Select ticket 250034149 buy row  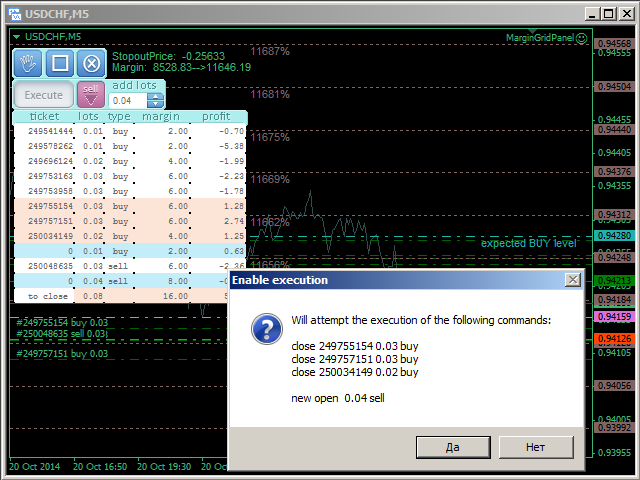(50, 236)
